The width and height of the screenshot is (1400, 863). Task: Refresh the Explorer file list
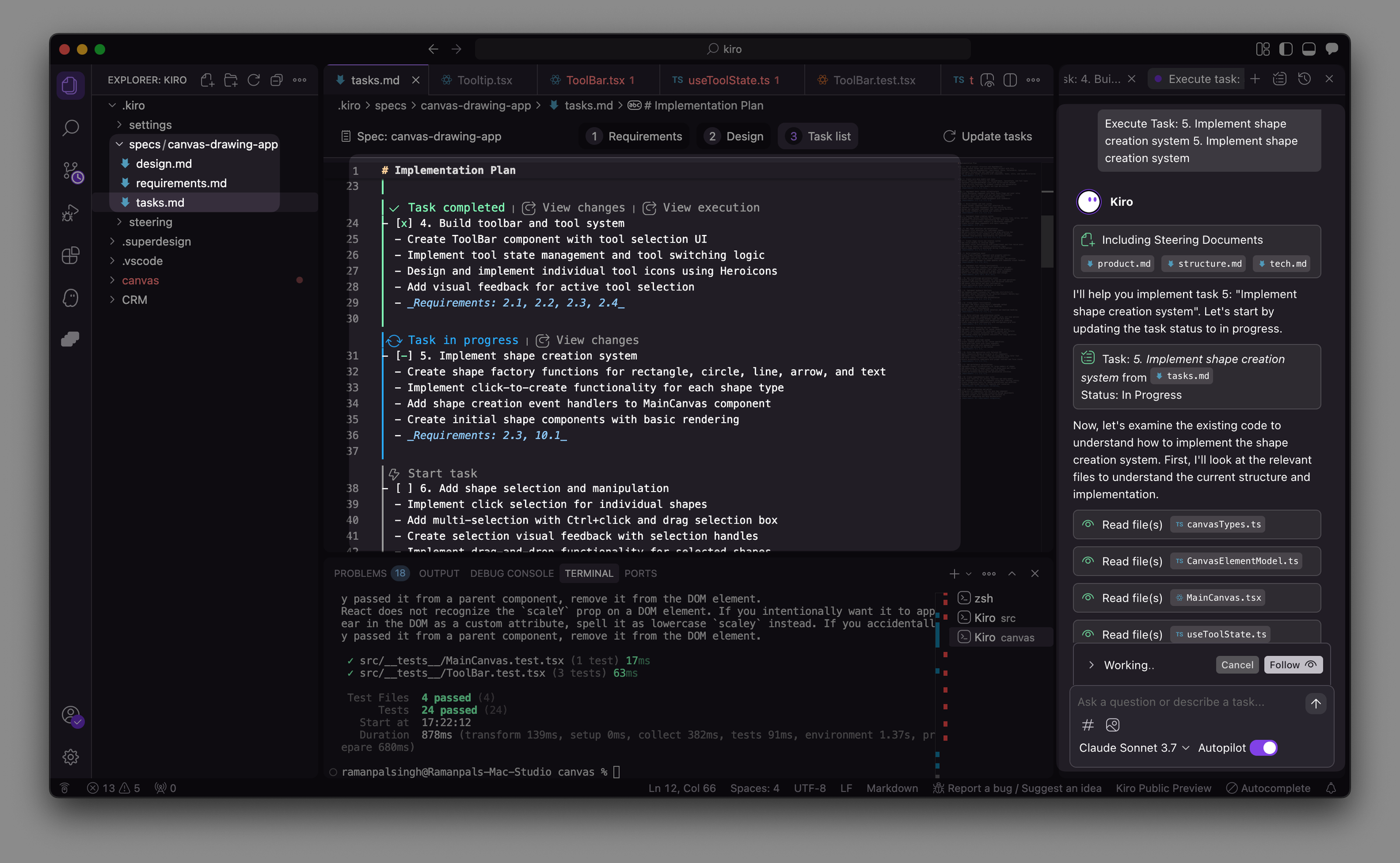click(x=254, y=80)
